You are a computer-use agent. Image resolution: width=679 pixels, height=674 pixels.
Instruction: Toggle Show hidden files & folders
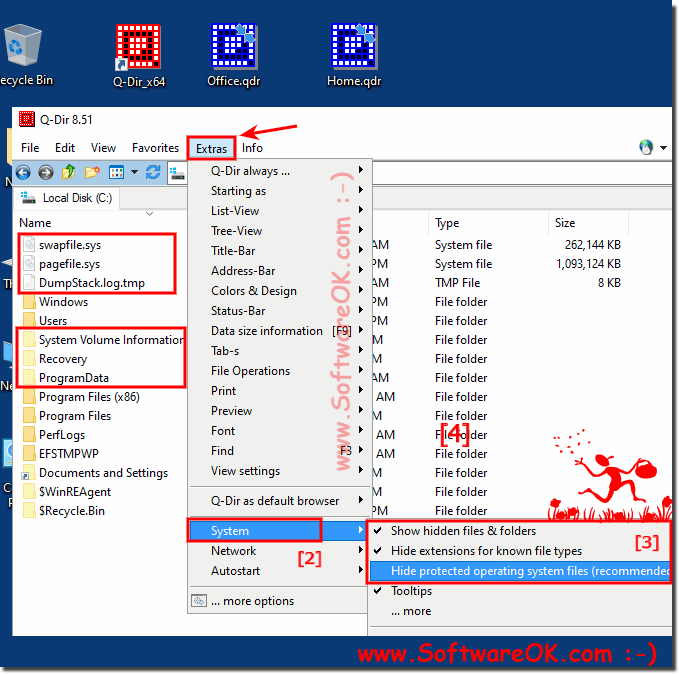tap(463, 531)
